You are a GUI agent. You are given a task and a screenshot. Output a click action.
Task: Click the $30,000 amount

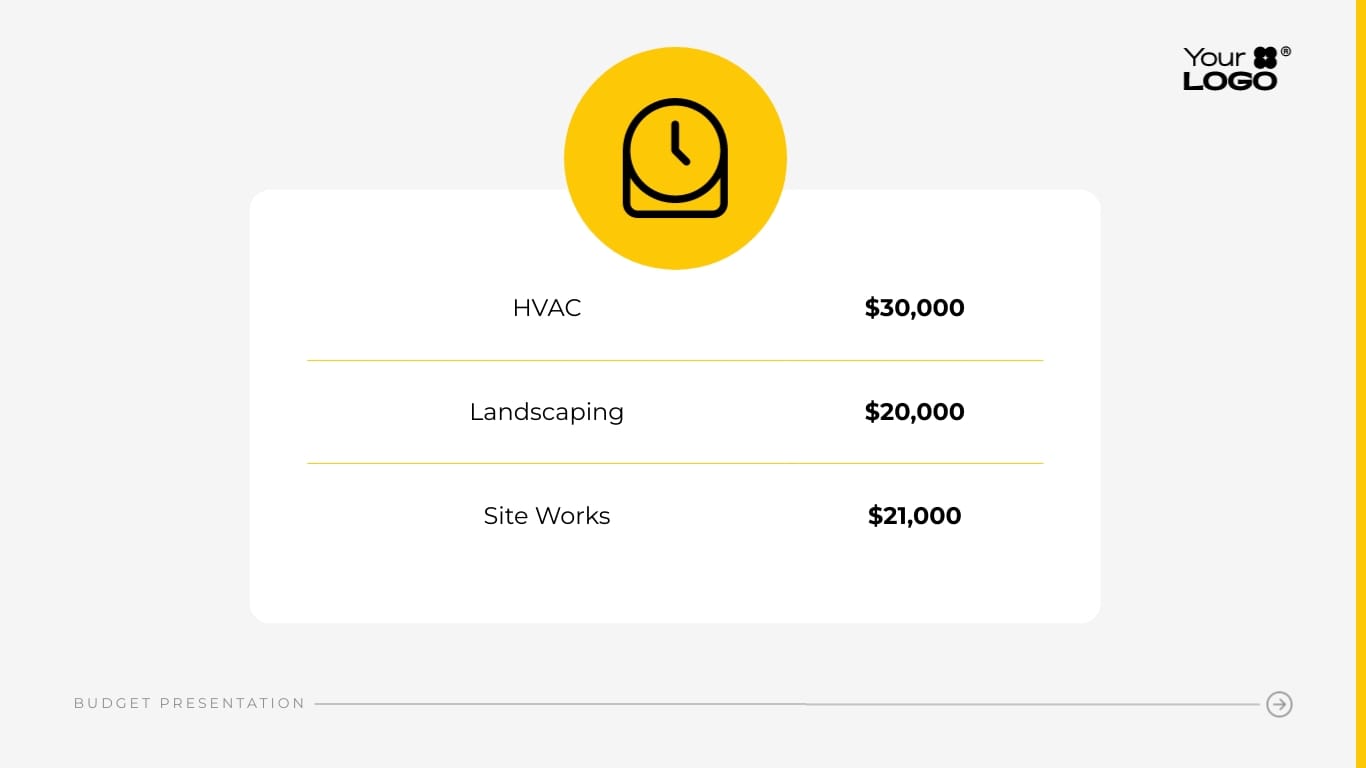tap(914, 308)
